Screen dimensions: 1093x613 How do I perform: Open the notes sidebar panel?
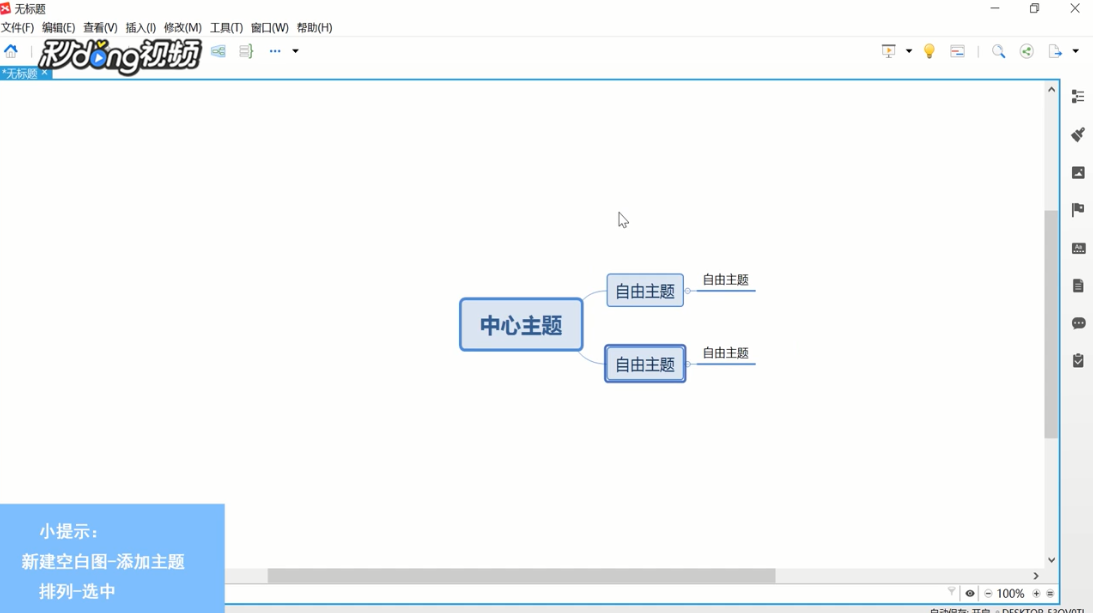click(1078, 285)
